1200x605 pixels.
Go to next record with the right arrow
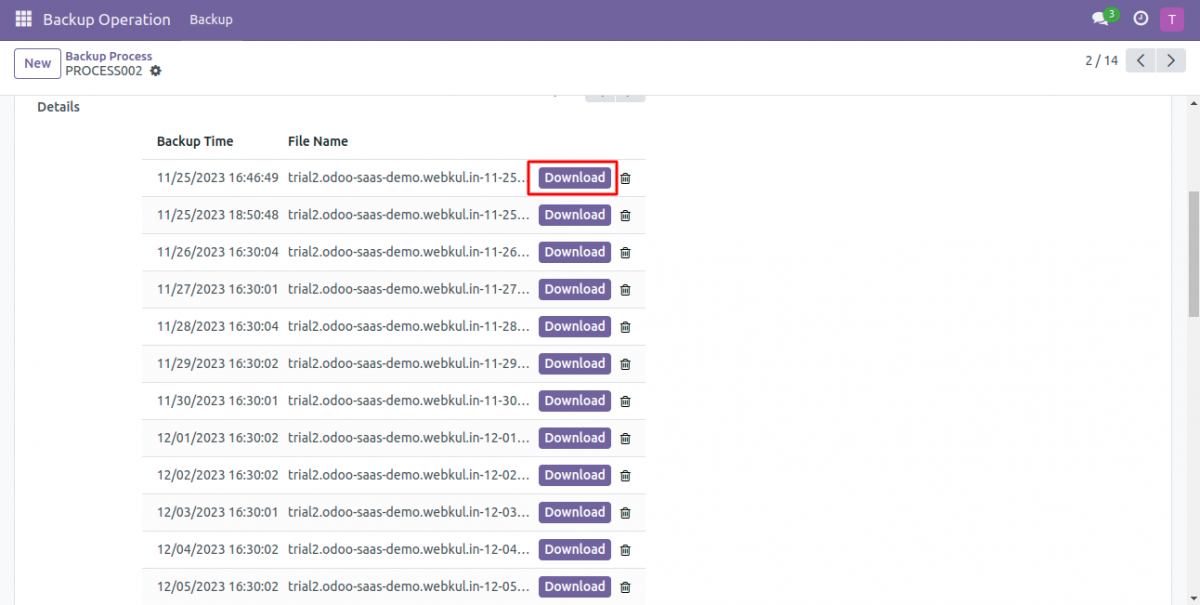pyautogui.click(x=1171, y=60)
